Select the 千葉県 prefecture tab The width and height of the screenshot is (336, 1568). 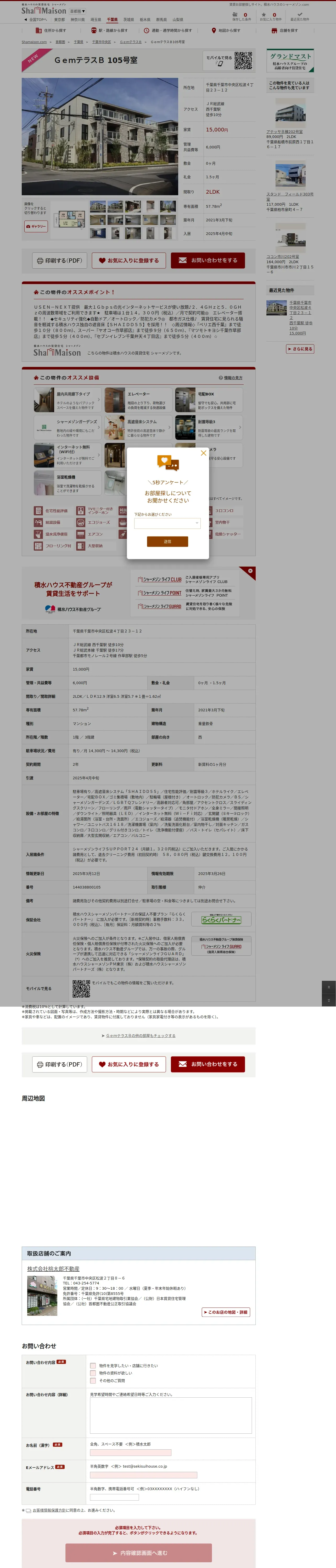(112, 20)
